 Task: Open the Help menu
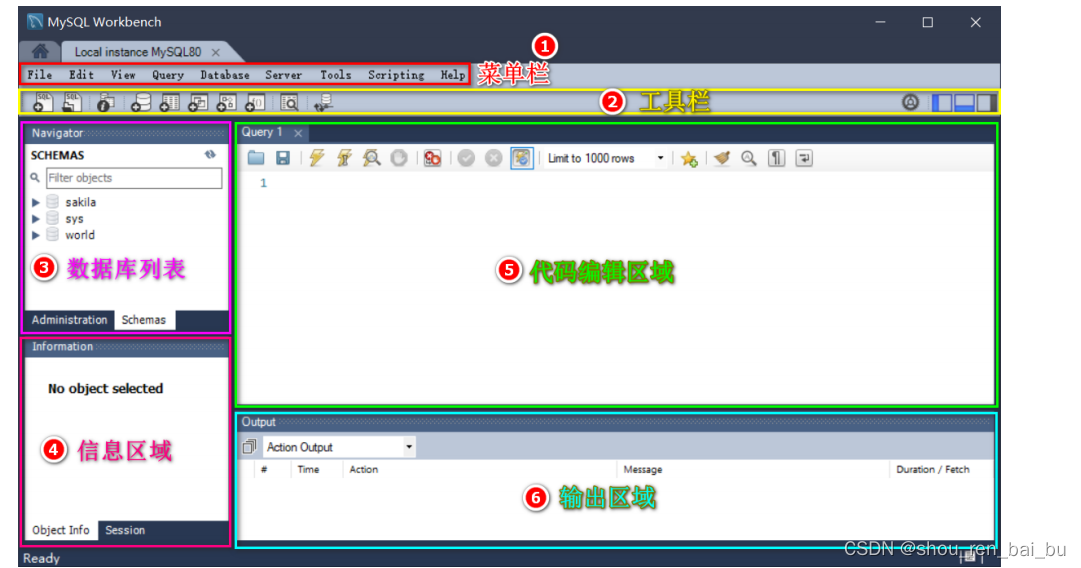453,74
